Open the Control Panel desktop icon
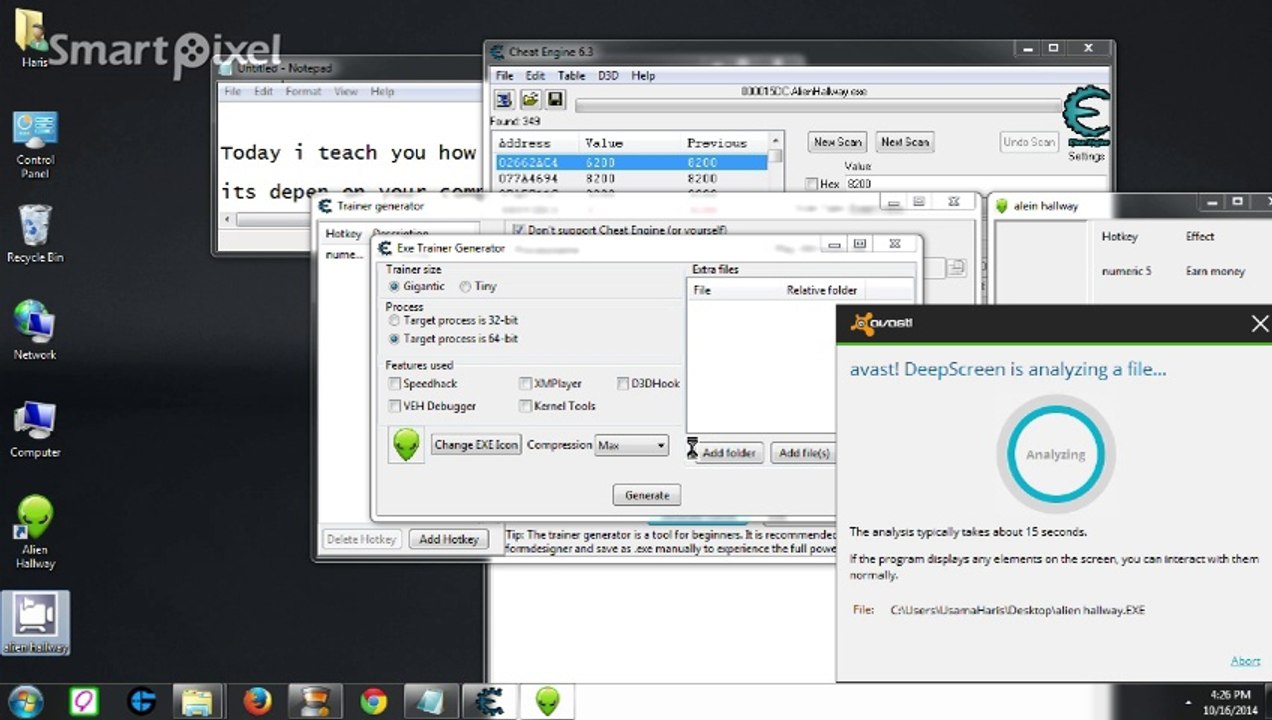1272x720 pixels. (x=35, y=144)
